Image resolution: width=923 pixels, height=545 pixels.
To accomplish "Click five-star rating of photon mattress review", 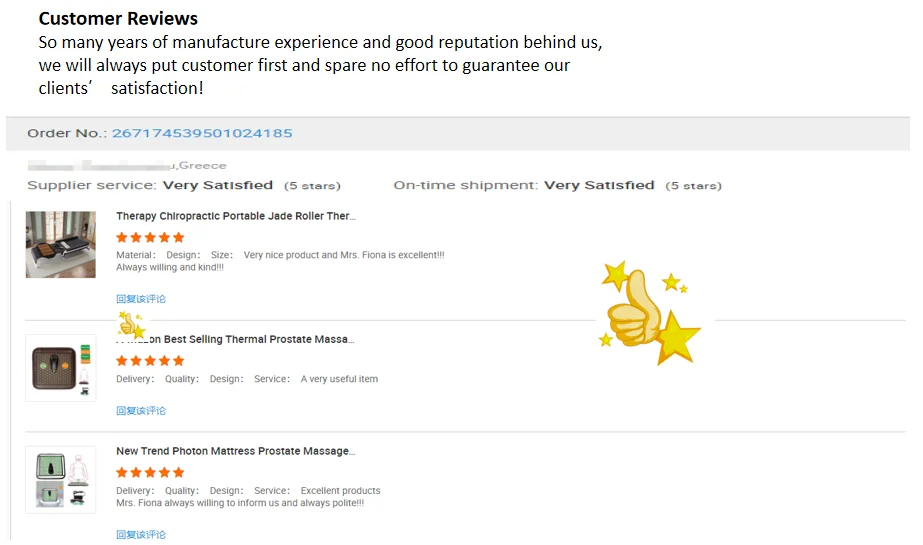I will [x=150, y=473].
